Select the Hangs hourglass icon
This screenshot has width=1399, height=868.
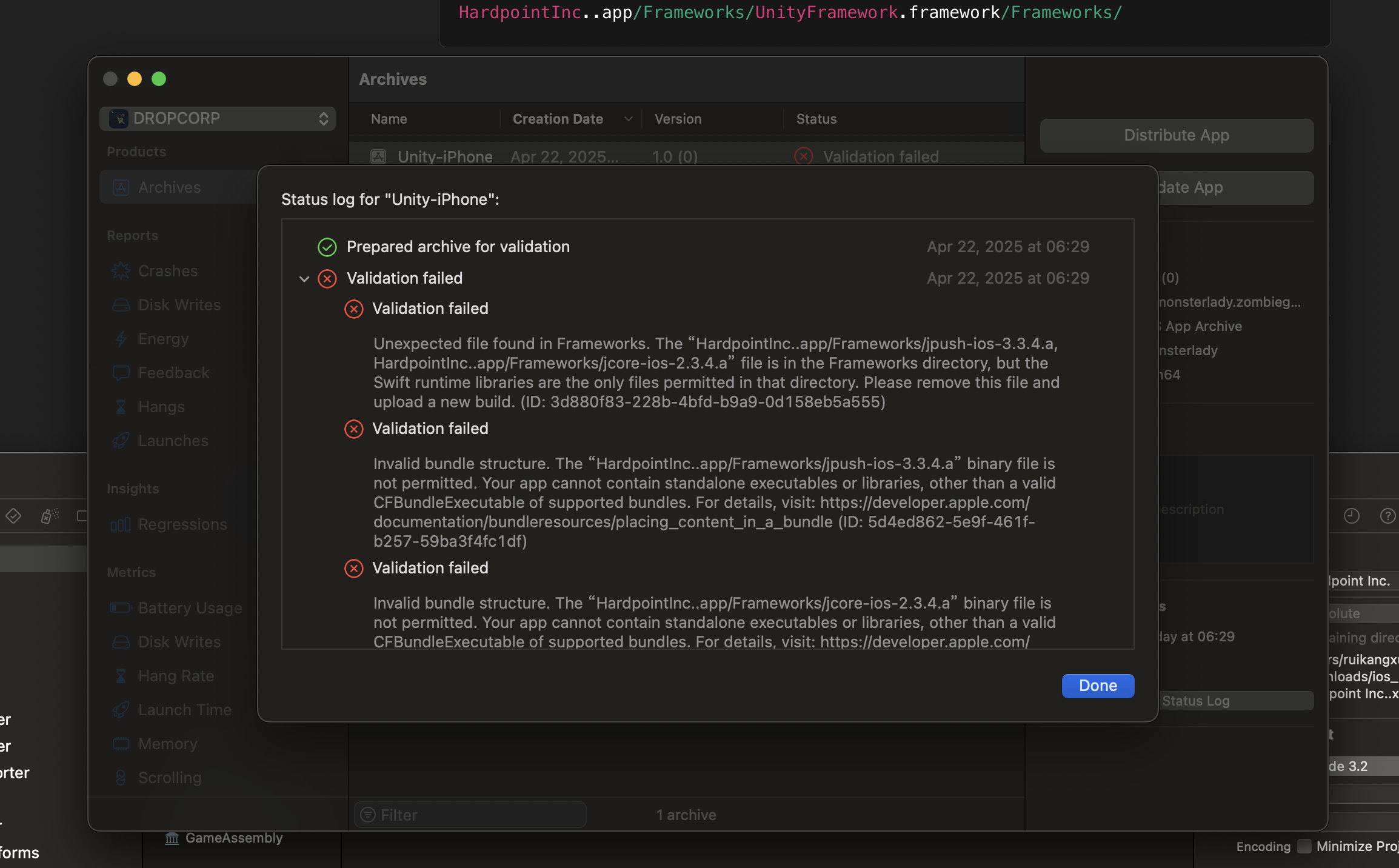(x=121, y=407)
